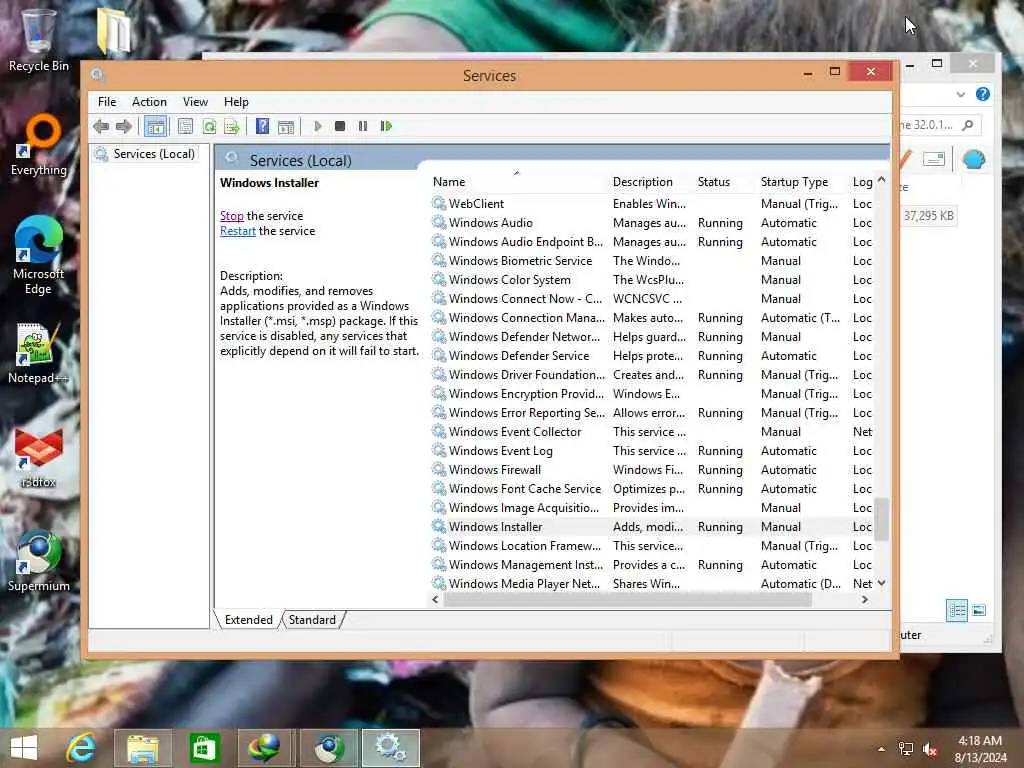The width and height of the screenshot is (1024, 768).
Task: Click the Windows Start button
Action: pos(24,748)
